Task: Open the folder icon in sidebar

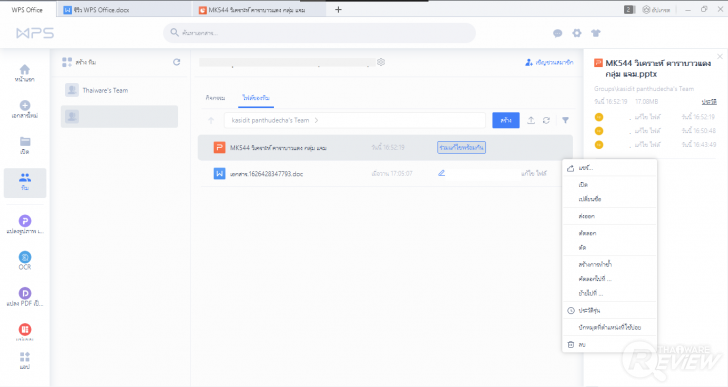Action: (x=25, y=142)
